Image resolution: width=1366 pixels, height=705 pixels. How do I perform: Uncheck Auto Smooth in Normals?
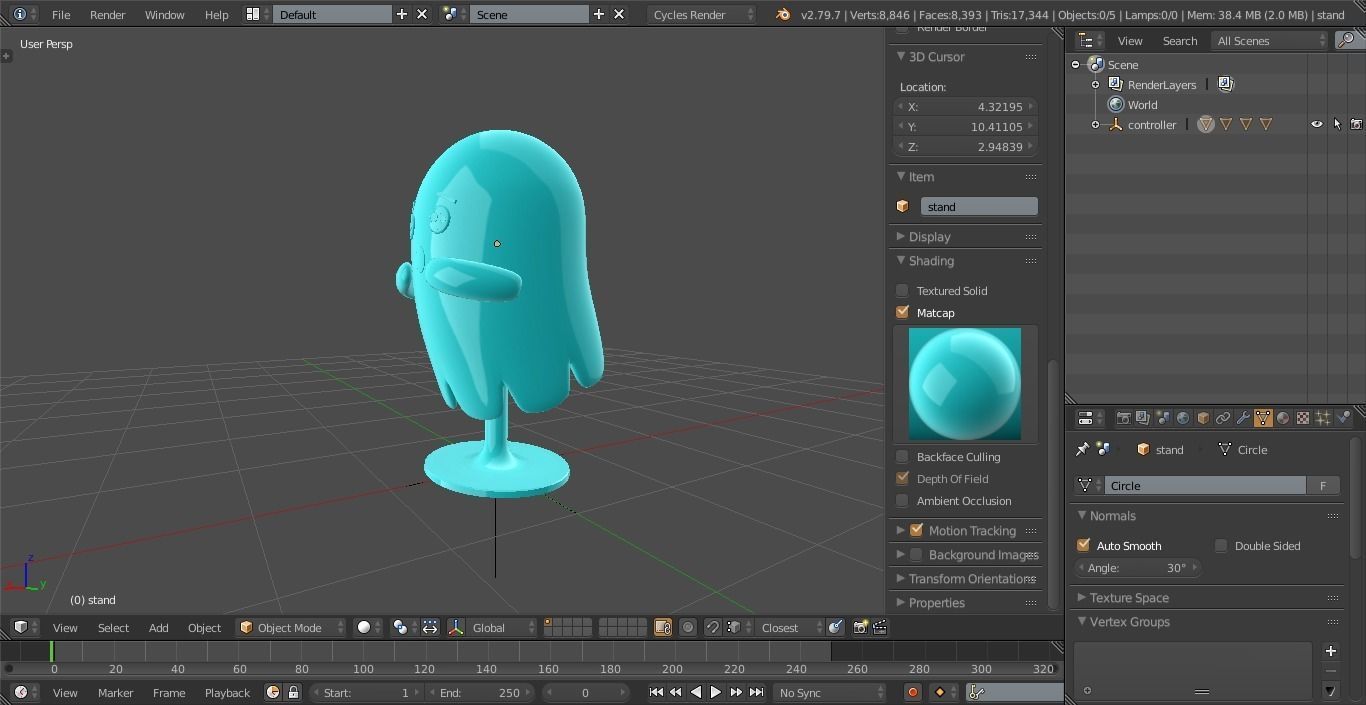(1083, 546)
